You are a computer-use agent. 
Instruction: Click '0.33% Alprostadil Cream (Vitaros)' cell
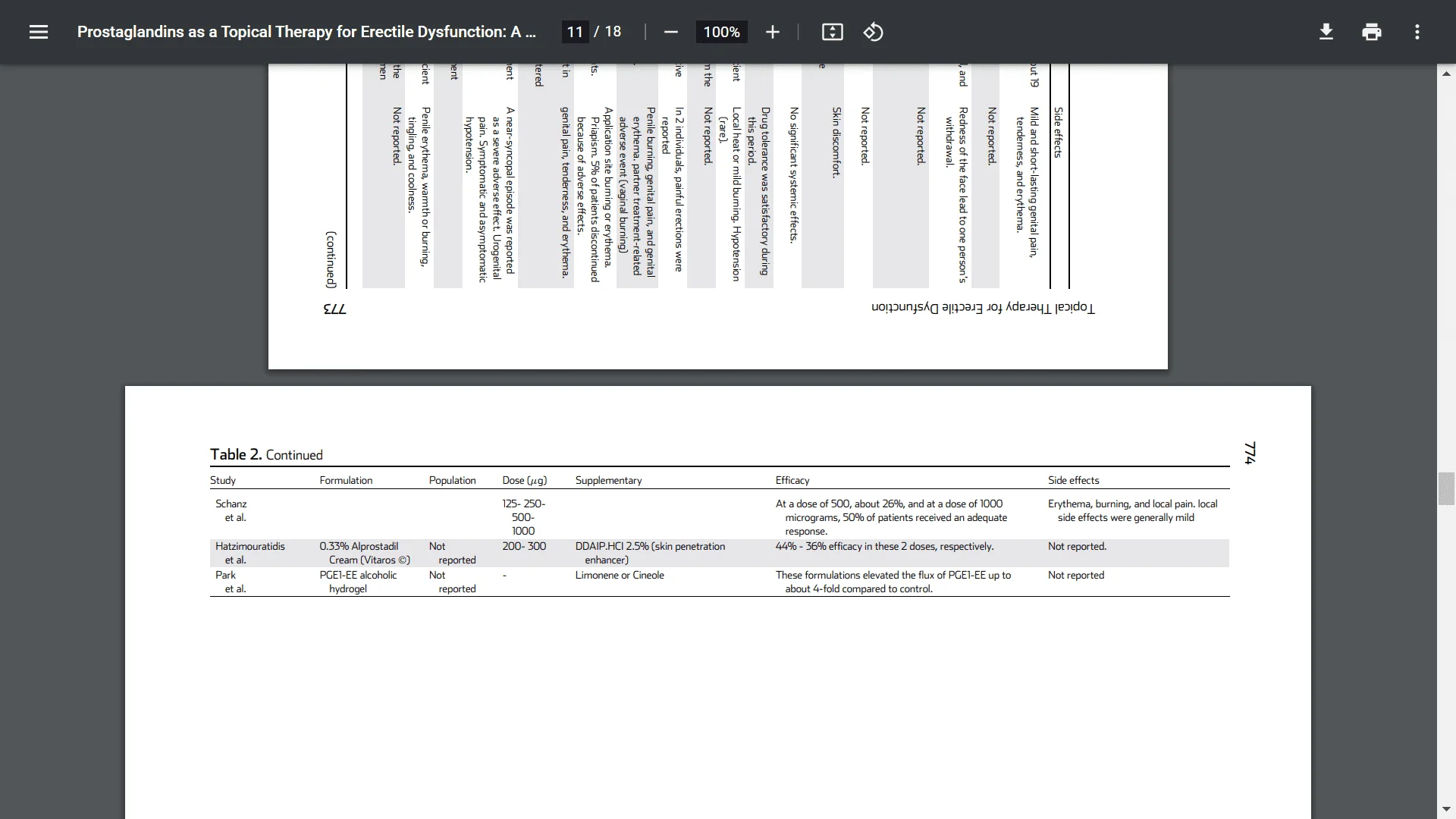tap(365, 553)
